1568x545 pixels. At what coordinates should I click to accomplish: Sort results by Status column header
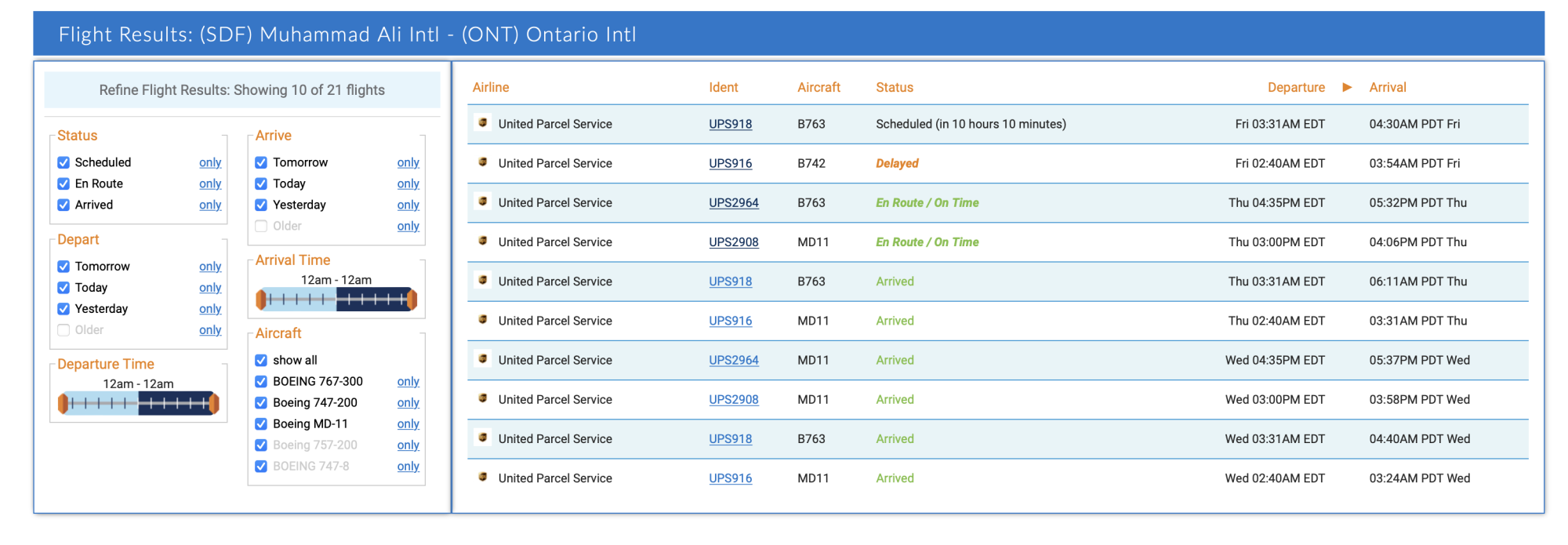[895, 87]
